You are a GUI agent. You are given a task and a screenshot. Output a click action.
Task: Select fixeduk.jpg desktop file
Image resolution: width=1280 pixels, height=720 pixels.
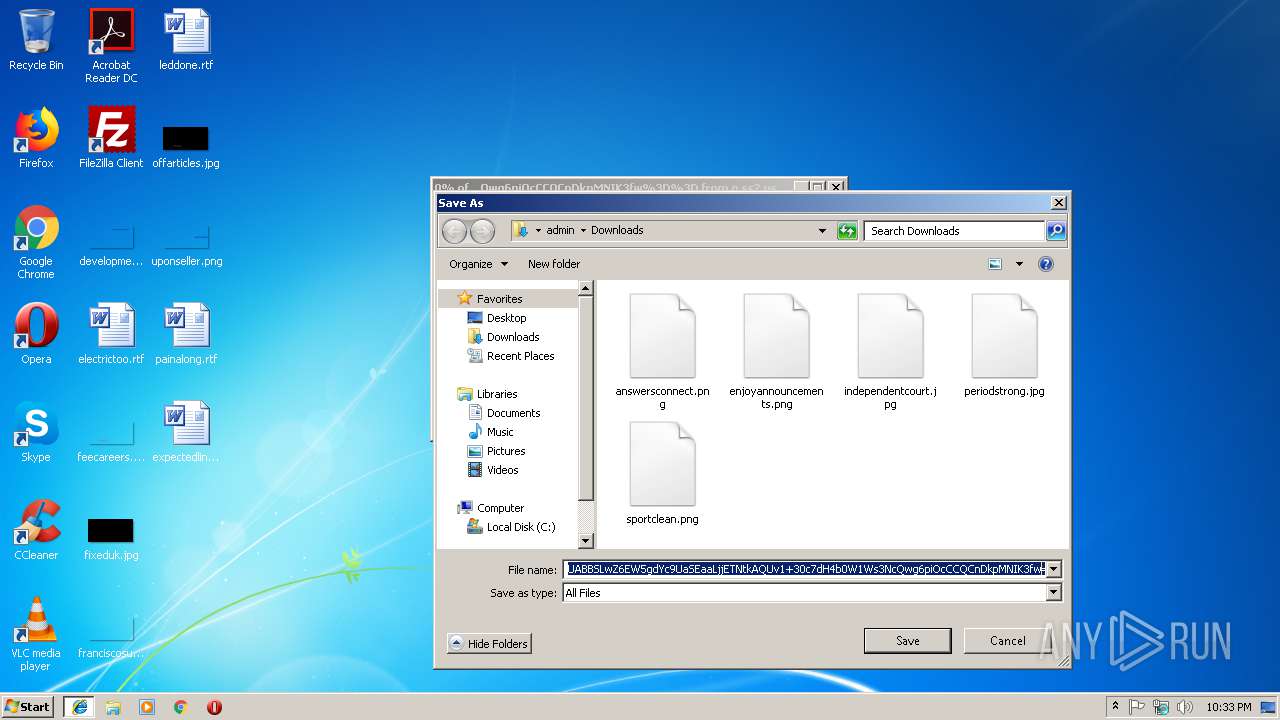(x=111, y=538)
